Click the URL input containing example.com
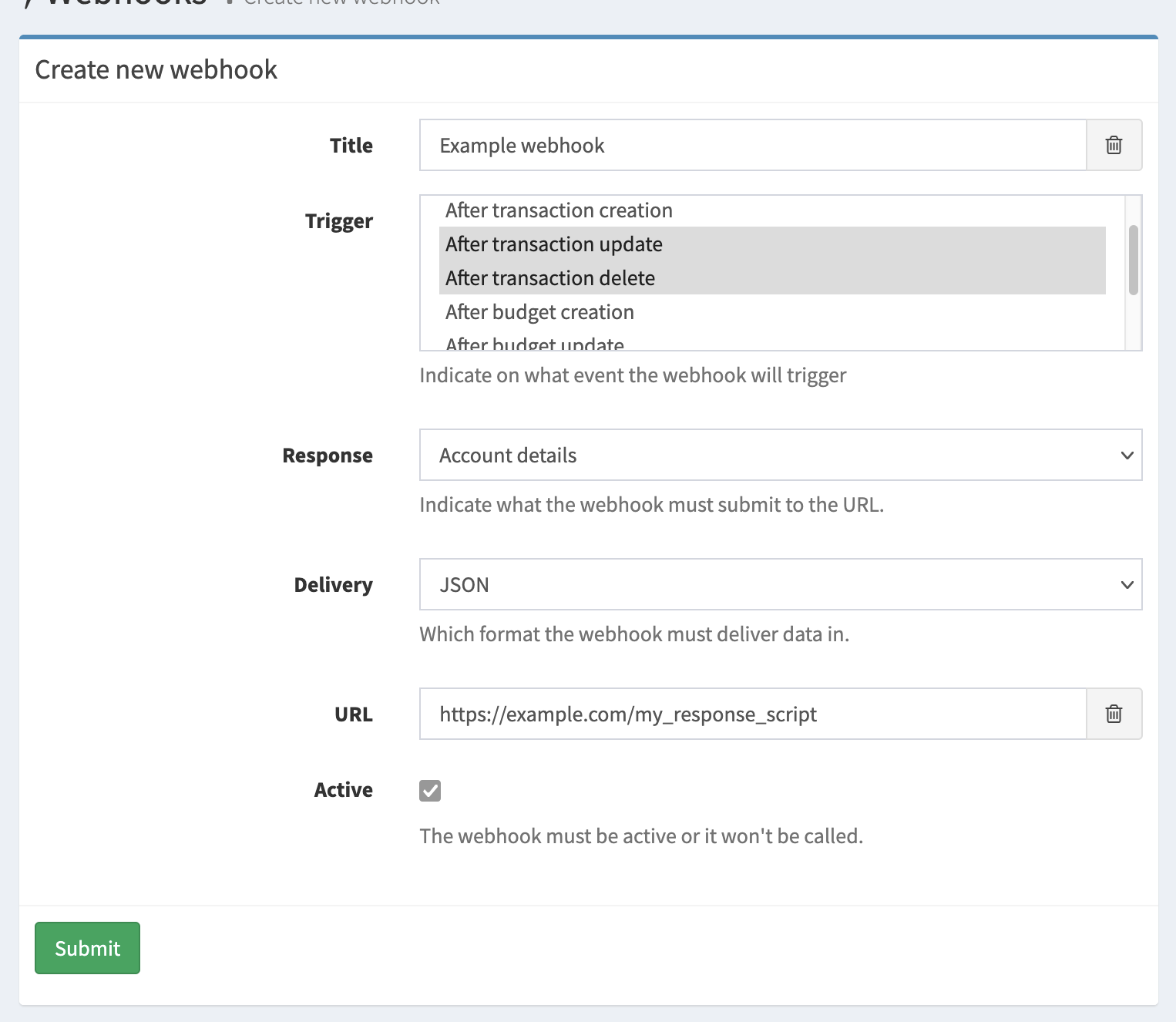Screen dimensions: 1176x1022 coord(751,714)
